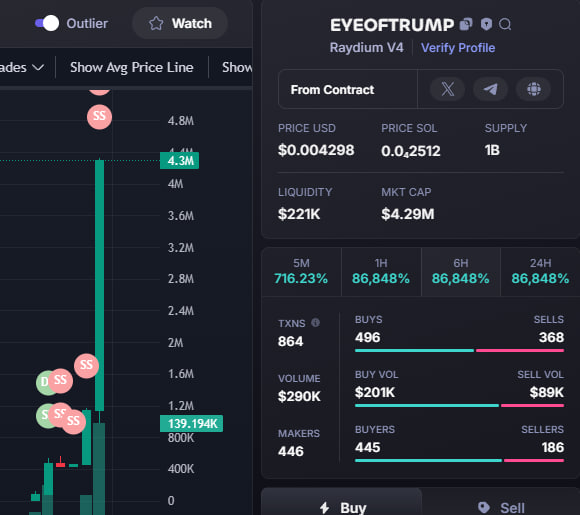580x515 pixels.
Task: Click the volume value $290K
Action: tap(299, 396)
